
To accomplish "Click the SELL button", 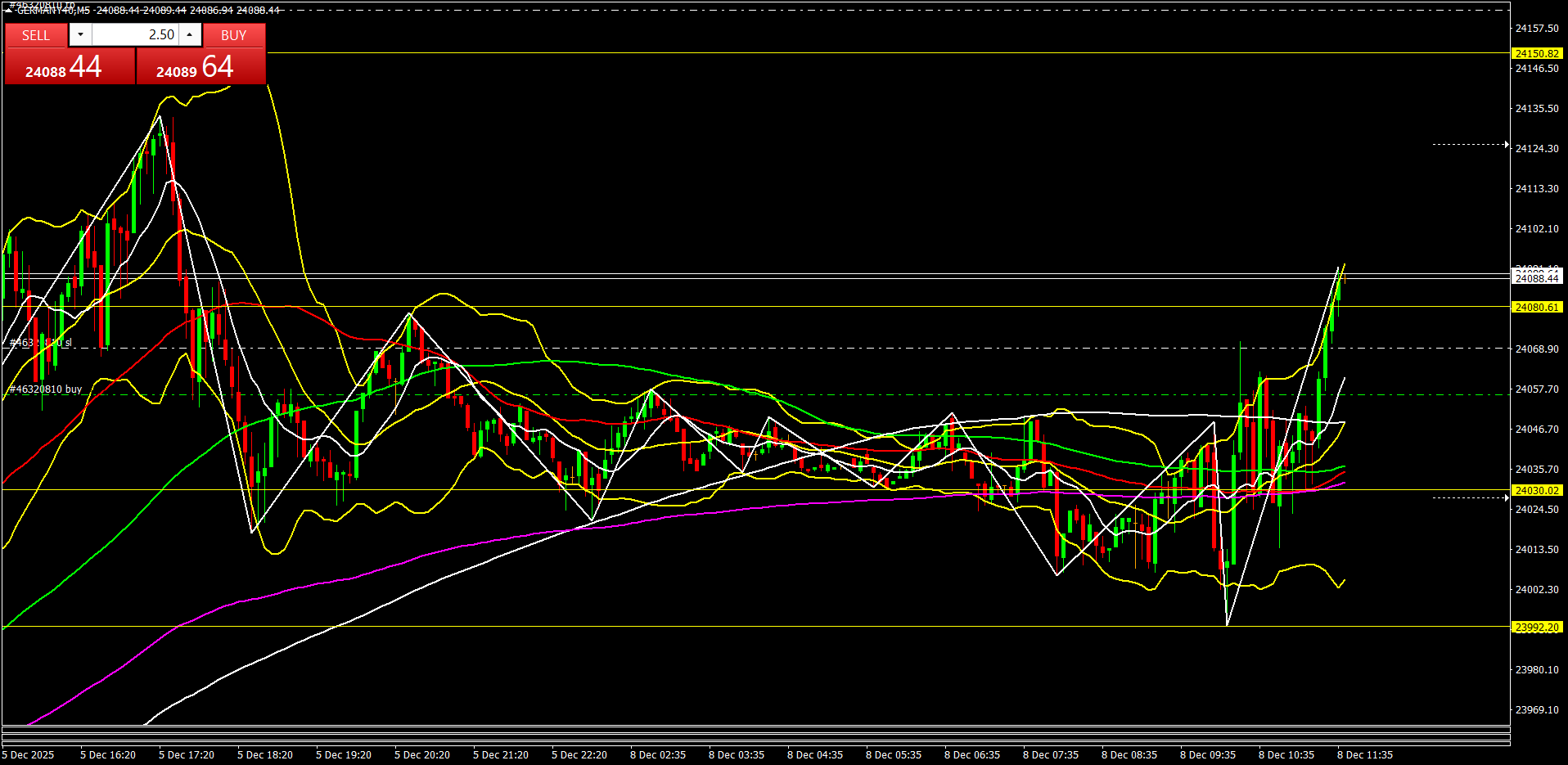I will point(36,35).
